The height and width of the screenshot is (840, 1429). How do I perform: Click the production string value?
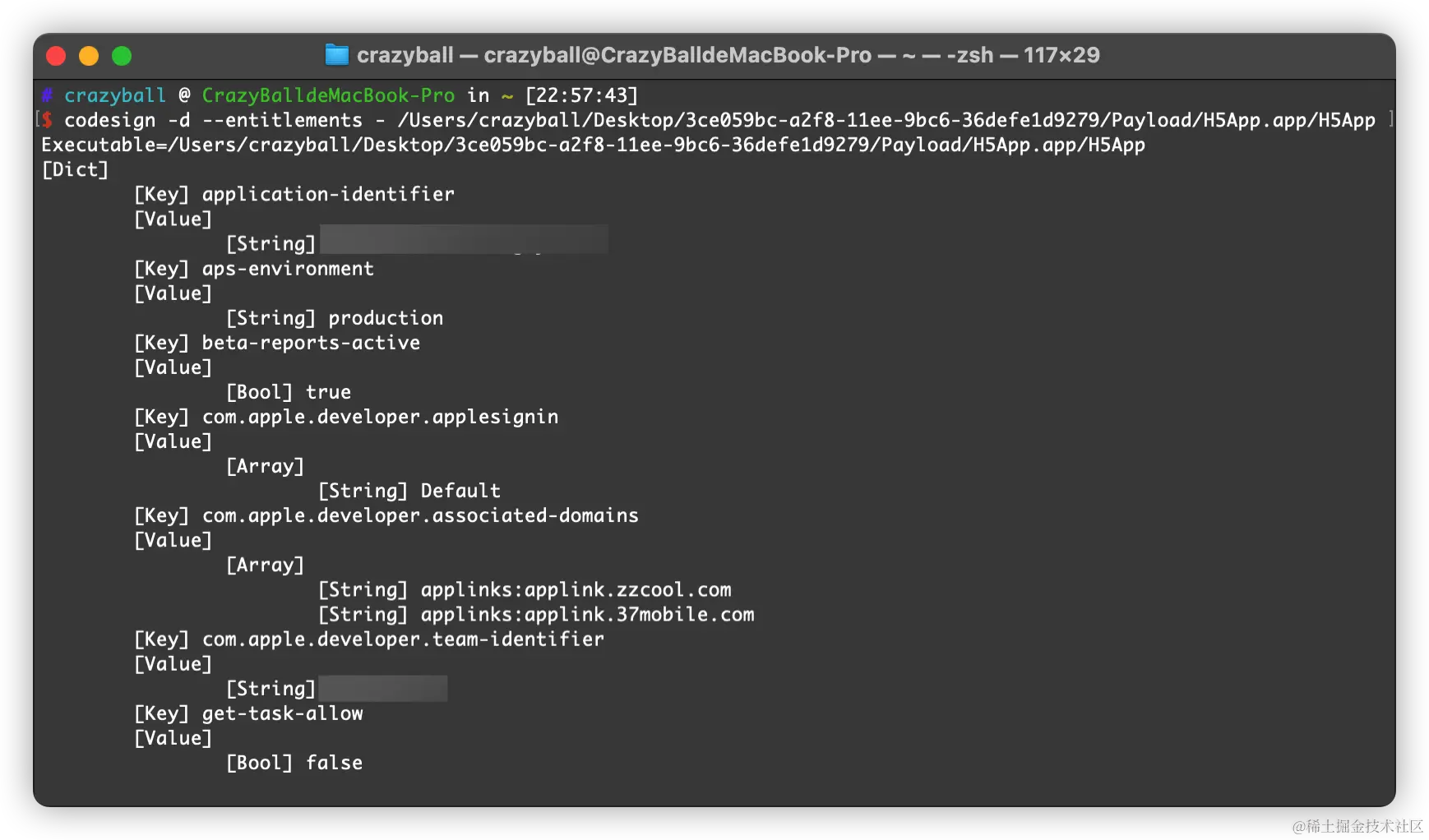[386, 318]
